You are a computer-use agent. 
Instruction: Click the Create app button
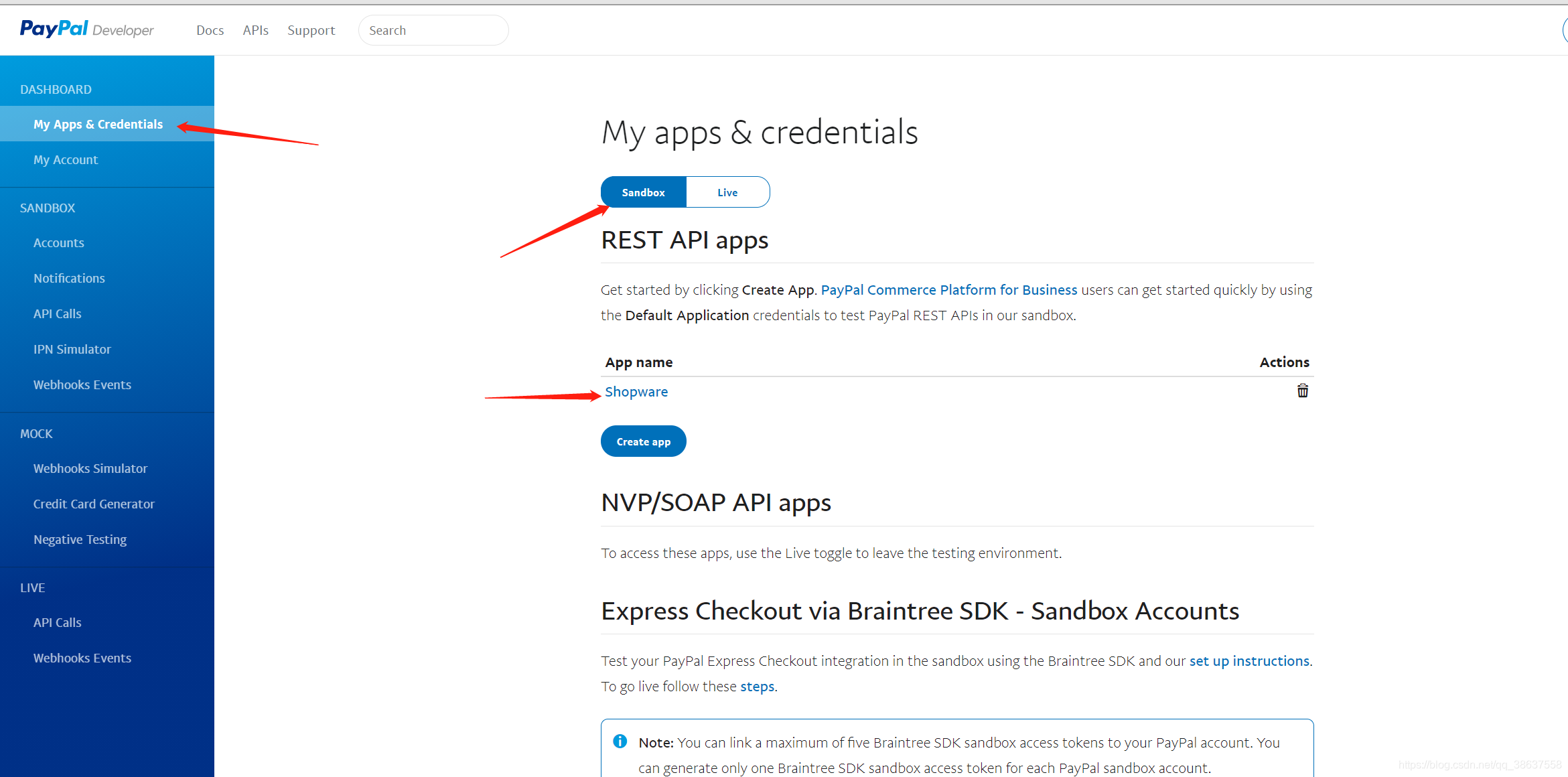(x=643, y=441)
